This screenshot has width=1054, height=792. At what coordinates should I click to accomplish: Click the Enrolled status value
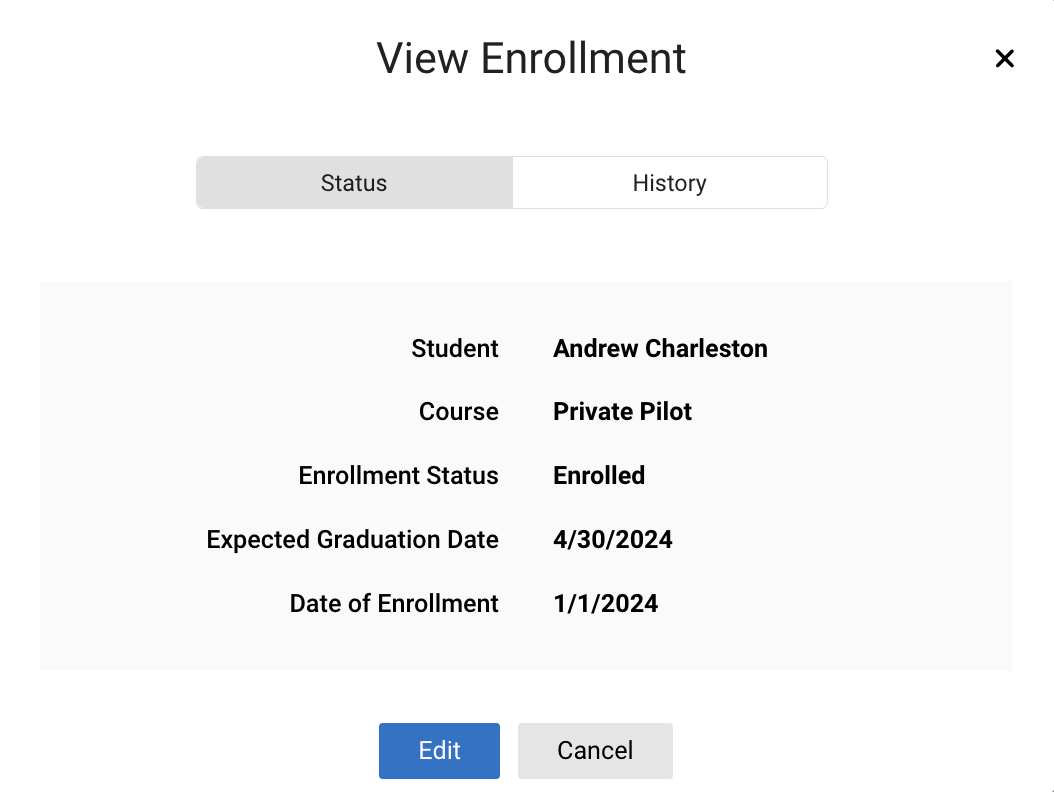pyautogui.click(x=598, y=476)
